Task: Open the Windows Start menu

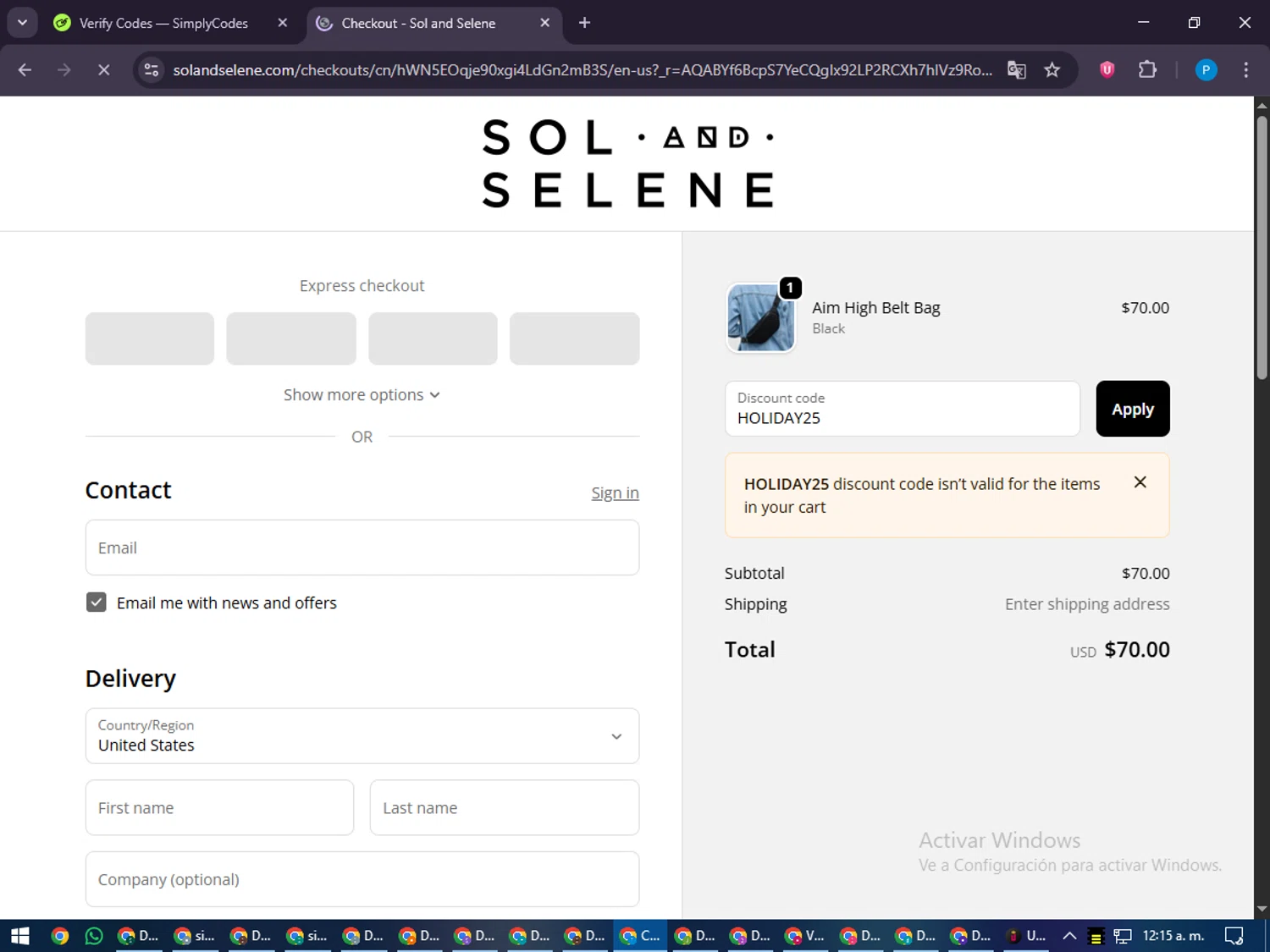Action: click(x=19, y=935)
